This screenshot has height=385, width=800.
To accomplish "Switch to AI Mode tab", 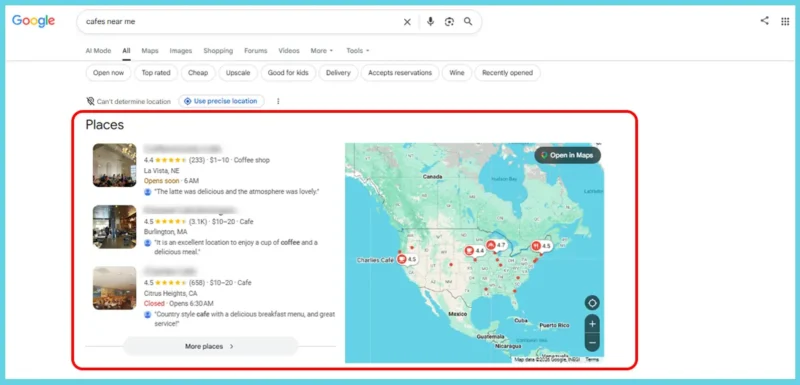I will 98,50.
